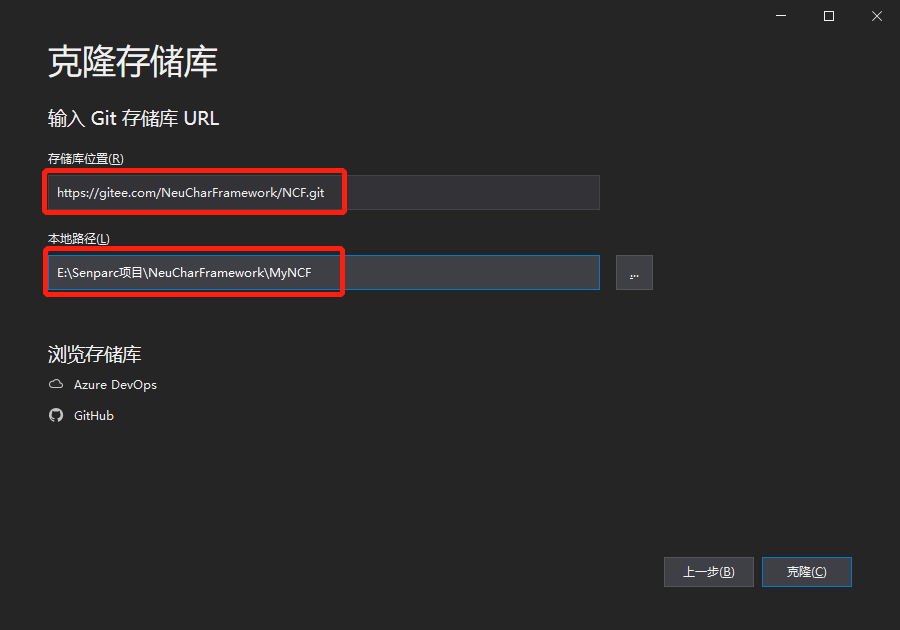The height and width of the screenshot is (630, 900).
Task: Go back with the 上一步(B) button
Action: (709, 572)
